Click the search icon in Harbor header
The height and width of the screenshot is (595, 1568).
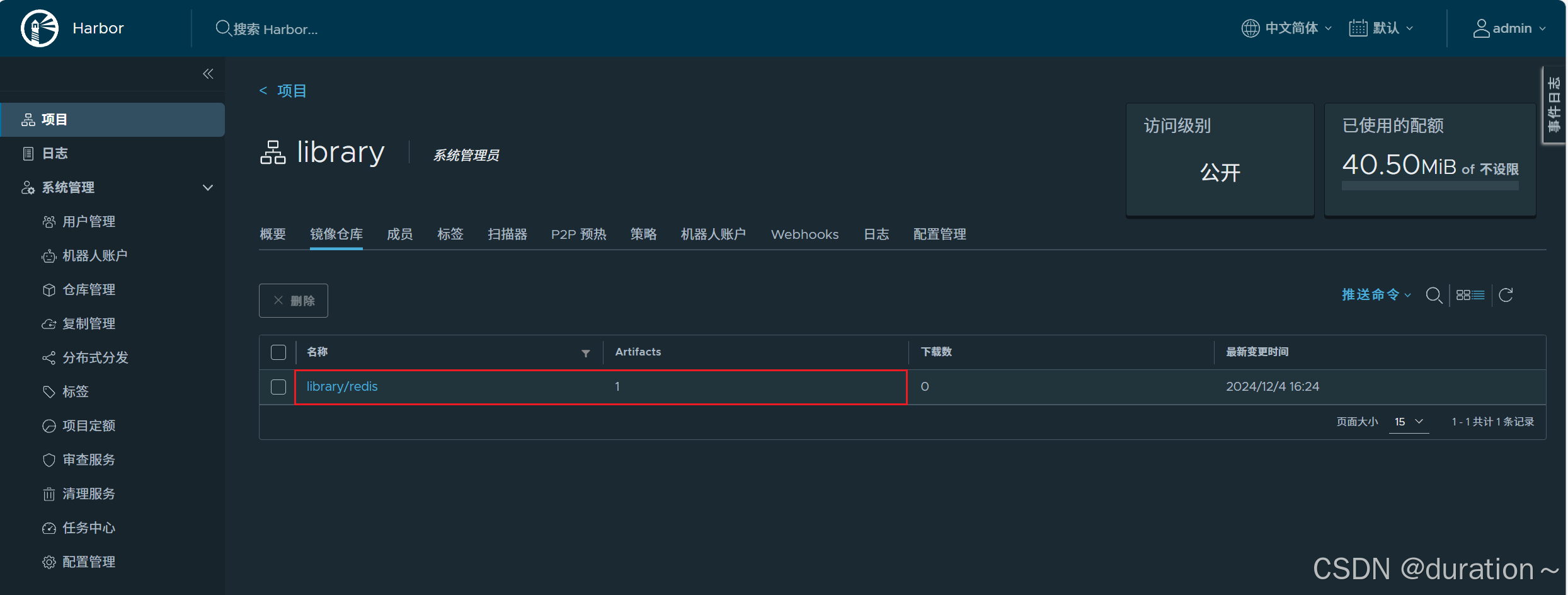click(223, 28)
